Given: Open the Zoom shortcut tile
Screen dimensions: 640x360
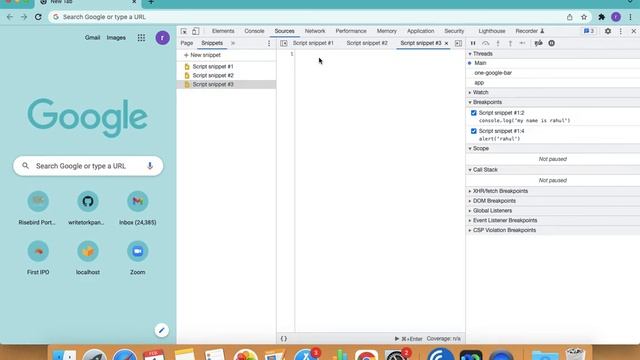Looking at the screenshot, I should point(138,257).
